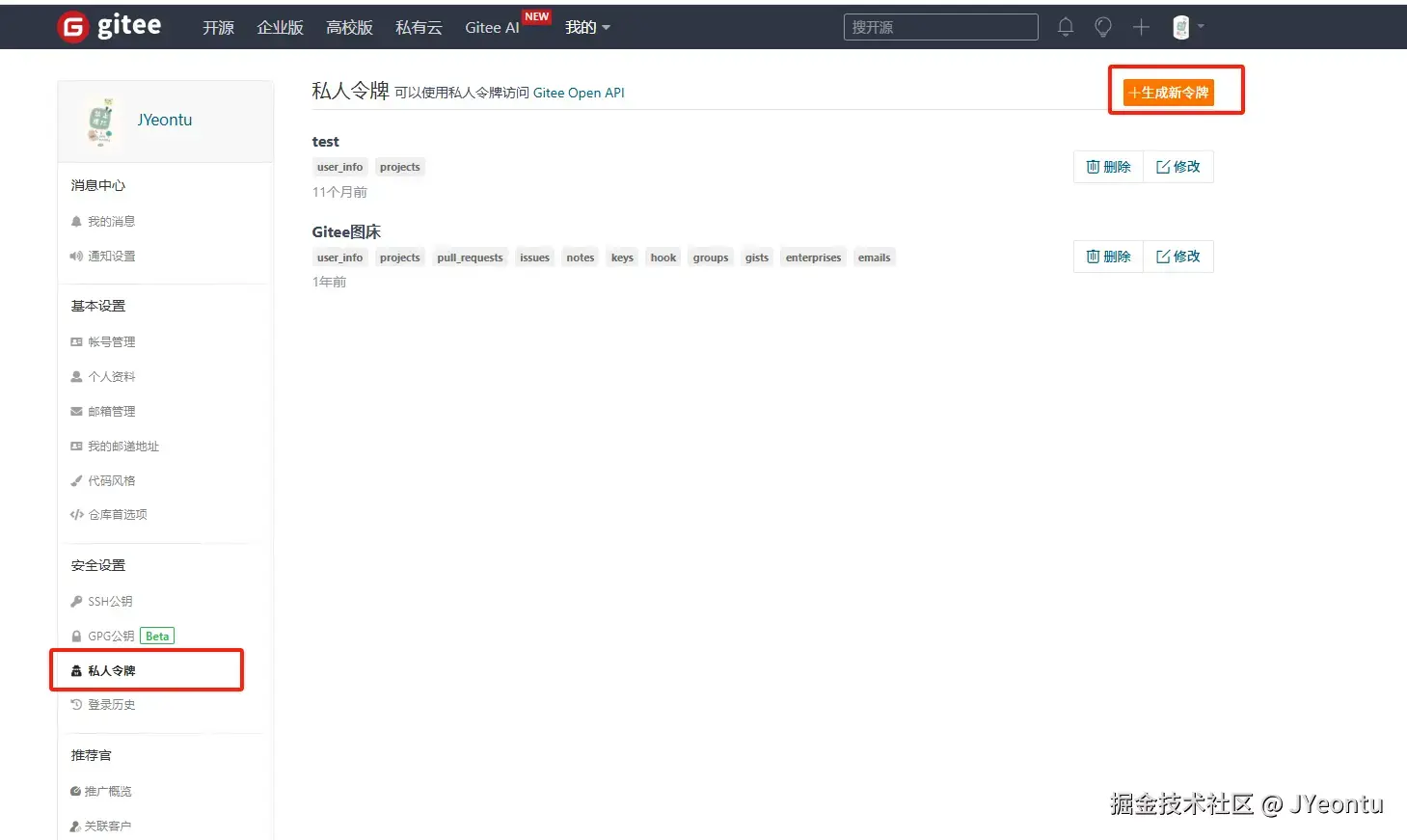Click the pull_requests scope tag
Screen dimensions: 1407x840
coord(470,257)
